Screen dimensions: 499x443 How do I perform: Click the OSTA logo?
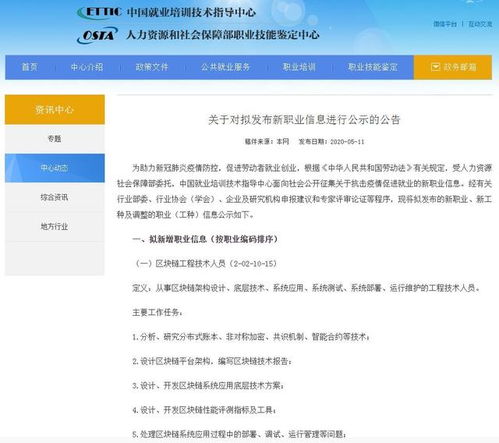click(x=97, y=35)
